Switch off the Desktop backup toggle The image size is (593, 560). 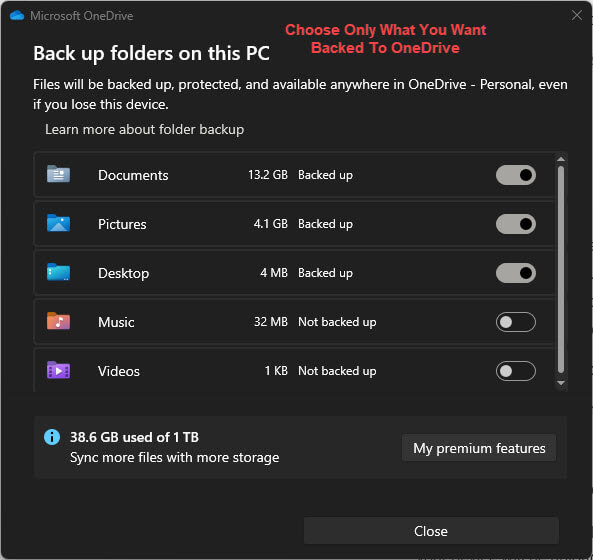click(515, 273)
